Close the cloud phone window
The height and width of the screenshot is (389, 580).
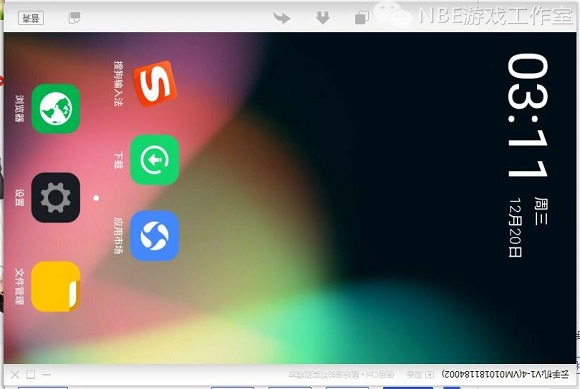[x=15, y=375]
